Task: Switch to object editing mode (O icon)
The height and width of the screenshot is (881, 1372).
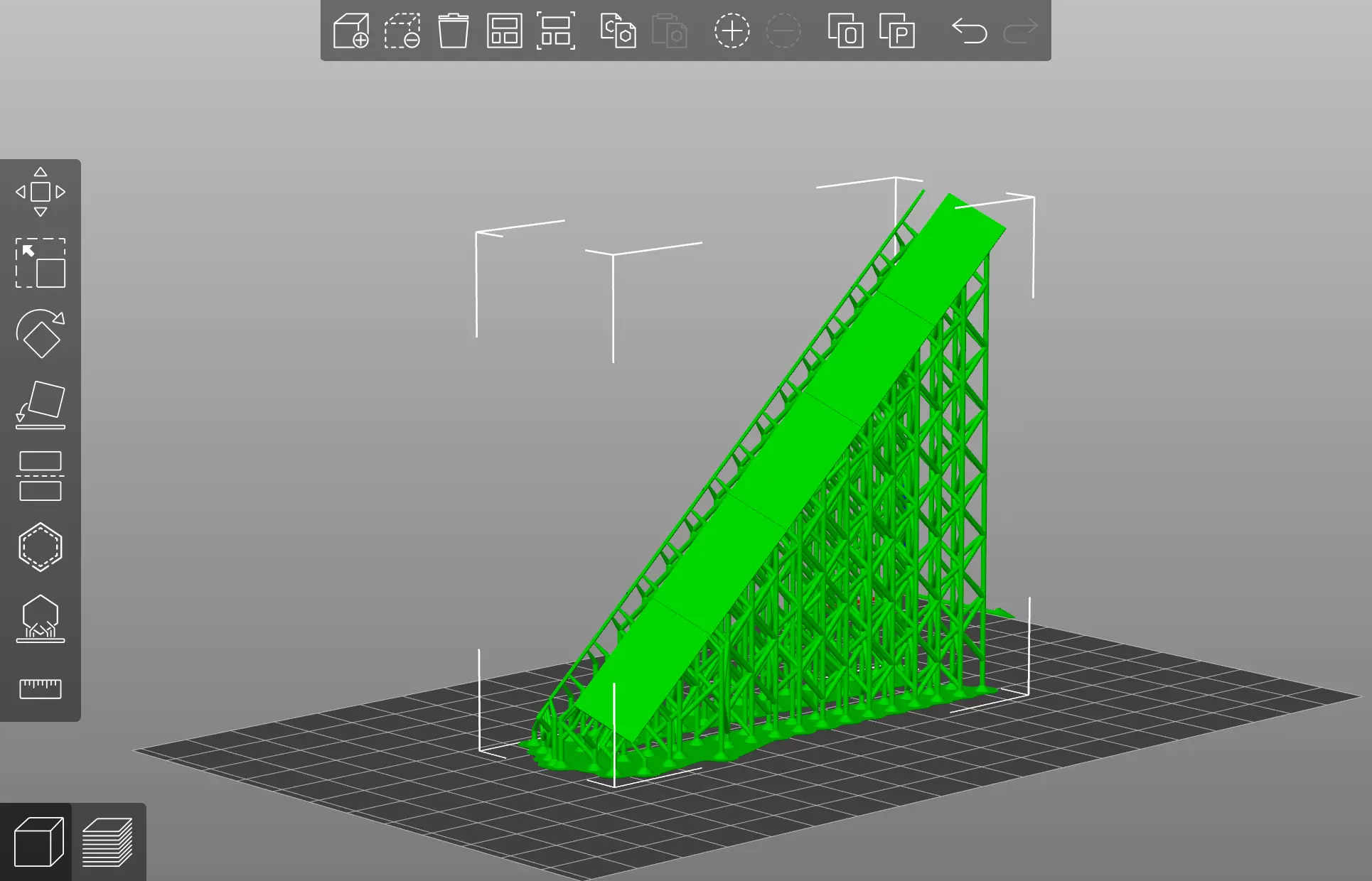Action: point(845,31)
